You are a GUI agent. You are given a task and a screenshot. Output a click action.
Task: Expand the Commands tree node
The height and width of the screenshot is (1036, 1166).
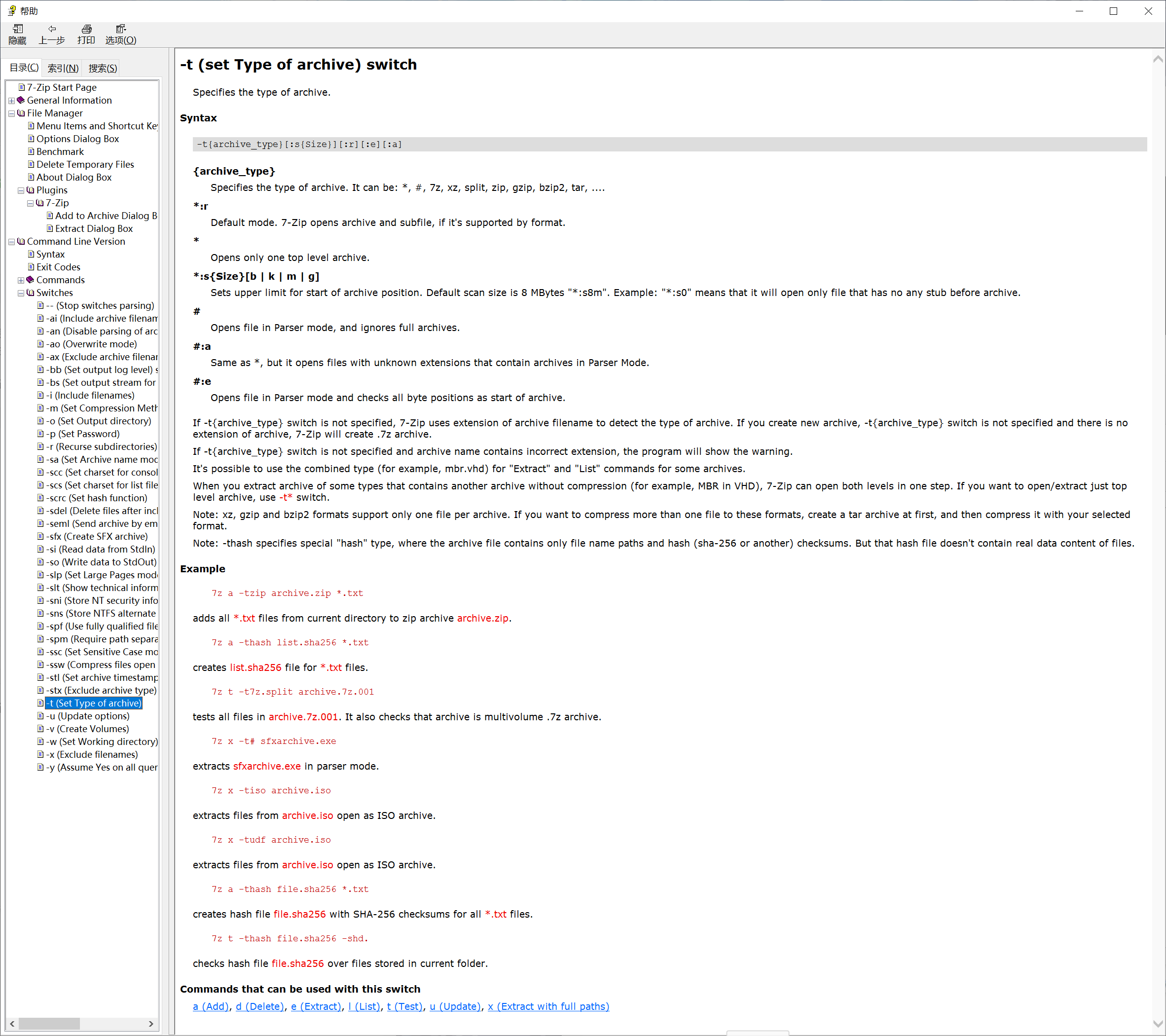click(21, 280)
